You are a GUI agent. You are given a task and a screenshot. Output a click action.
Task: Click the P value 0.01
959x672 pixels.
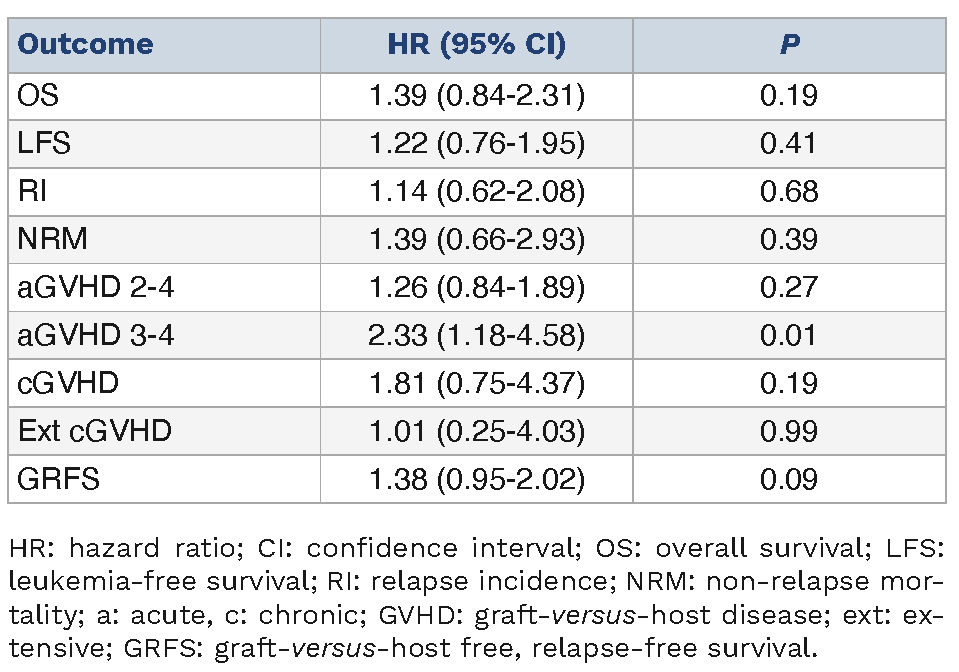point(789,336)
